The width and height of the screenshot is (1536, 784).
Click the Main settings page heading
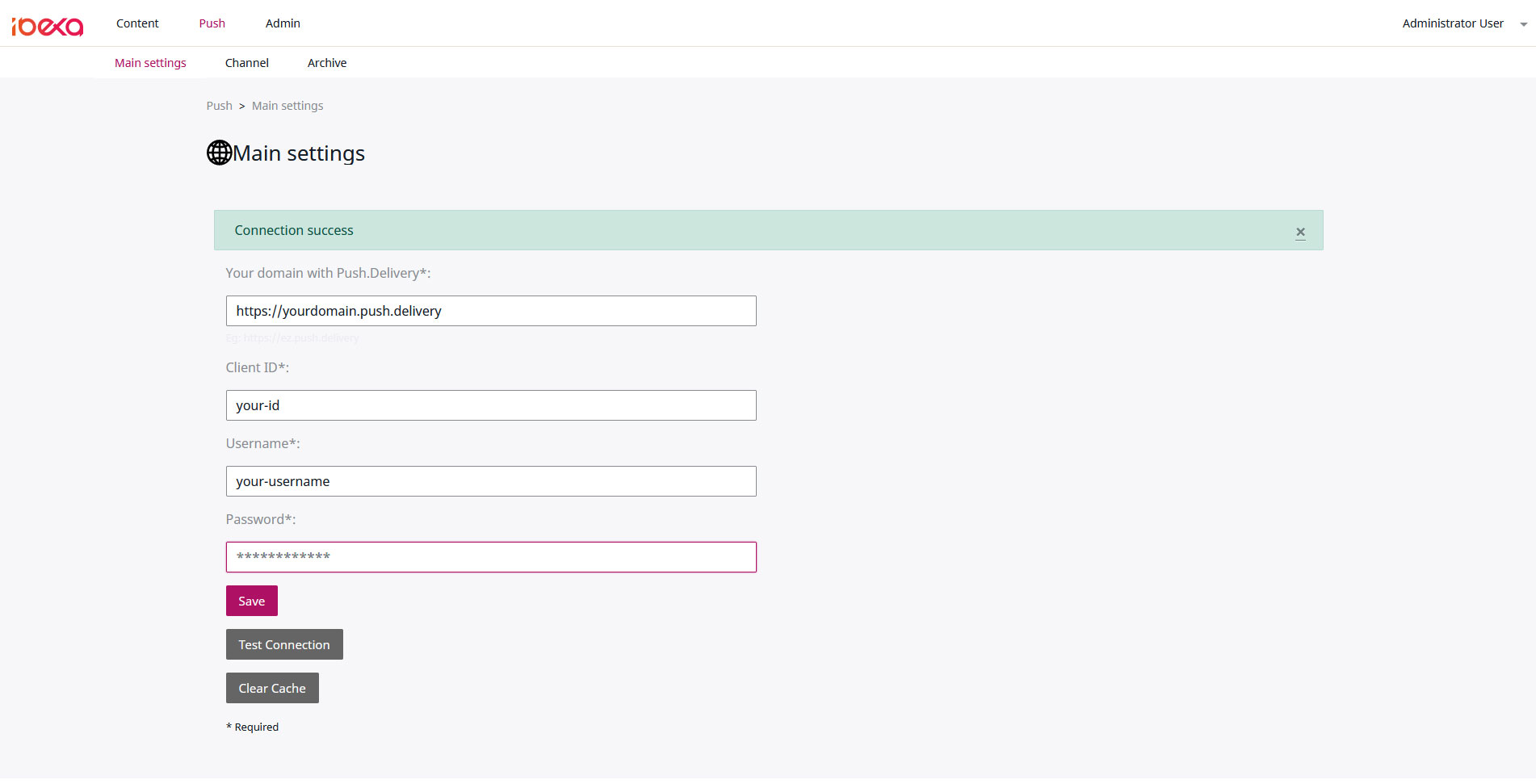[x=299, y=153]
